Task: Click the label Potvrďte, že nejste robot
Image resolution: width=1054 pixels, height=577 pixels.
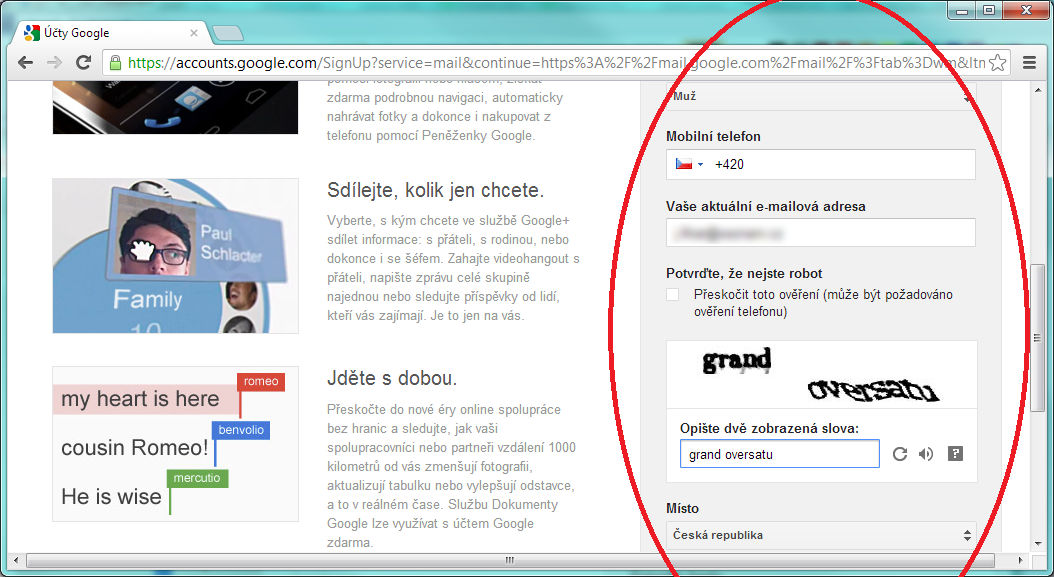Action: click(744, 274)
